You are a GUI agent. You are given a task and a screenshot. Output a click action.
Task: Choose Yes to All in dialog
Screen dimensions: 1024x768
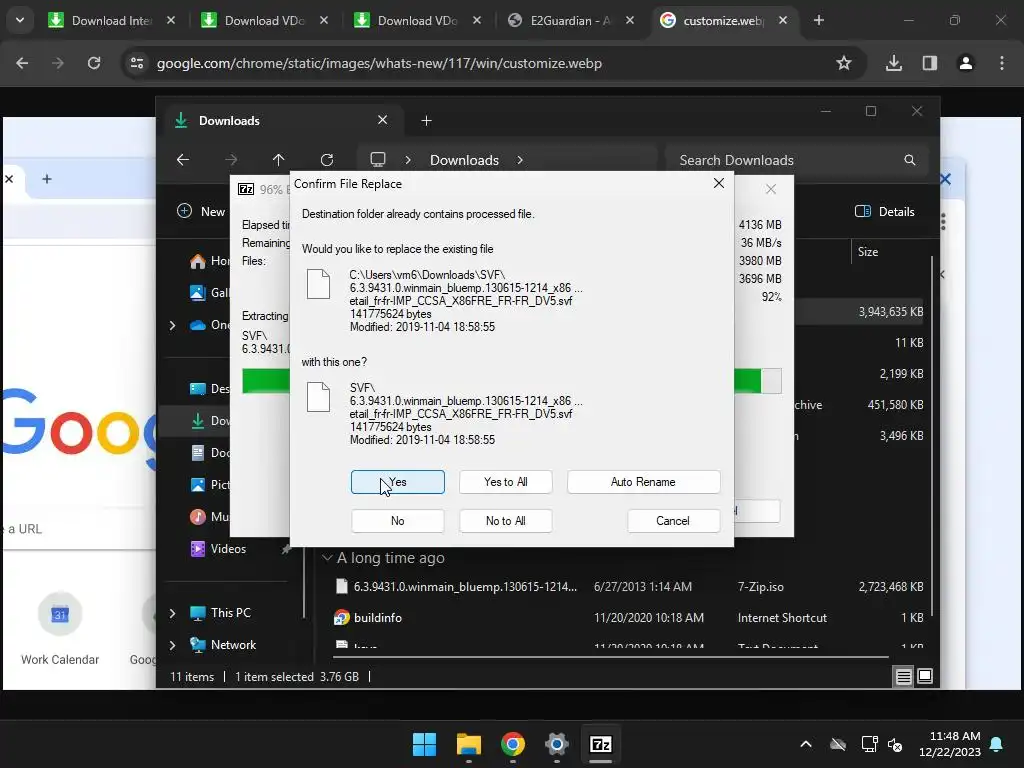click(x=505, y=482)
